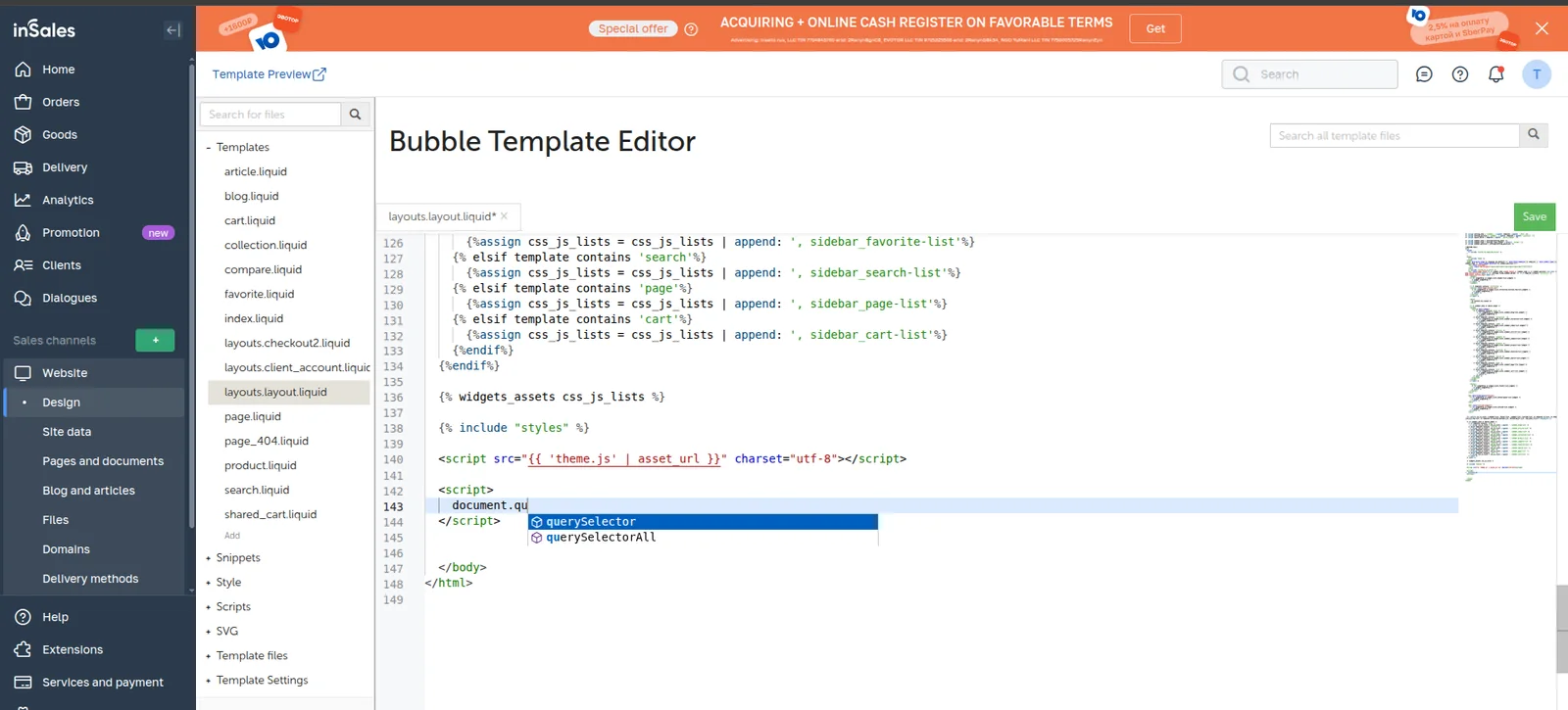
Task: Open the notifications bell icon
Action: 1496,74
